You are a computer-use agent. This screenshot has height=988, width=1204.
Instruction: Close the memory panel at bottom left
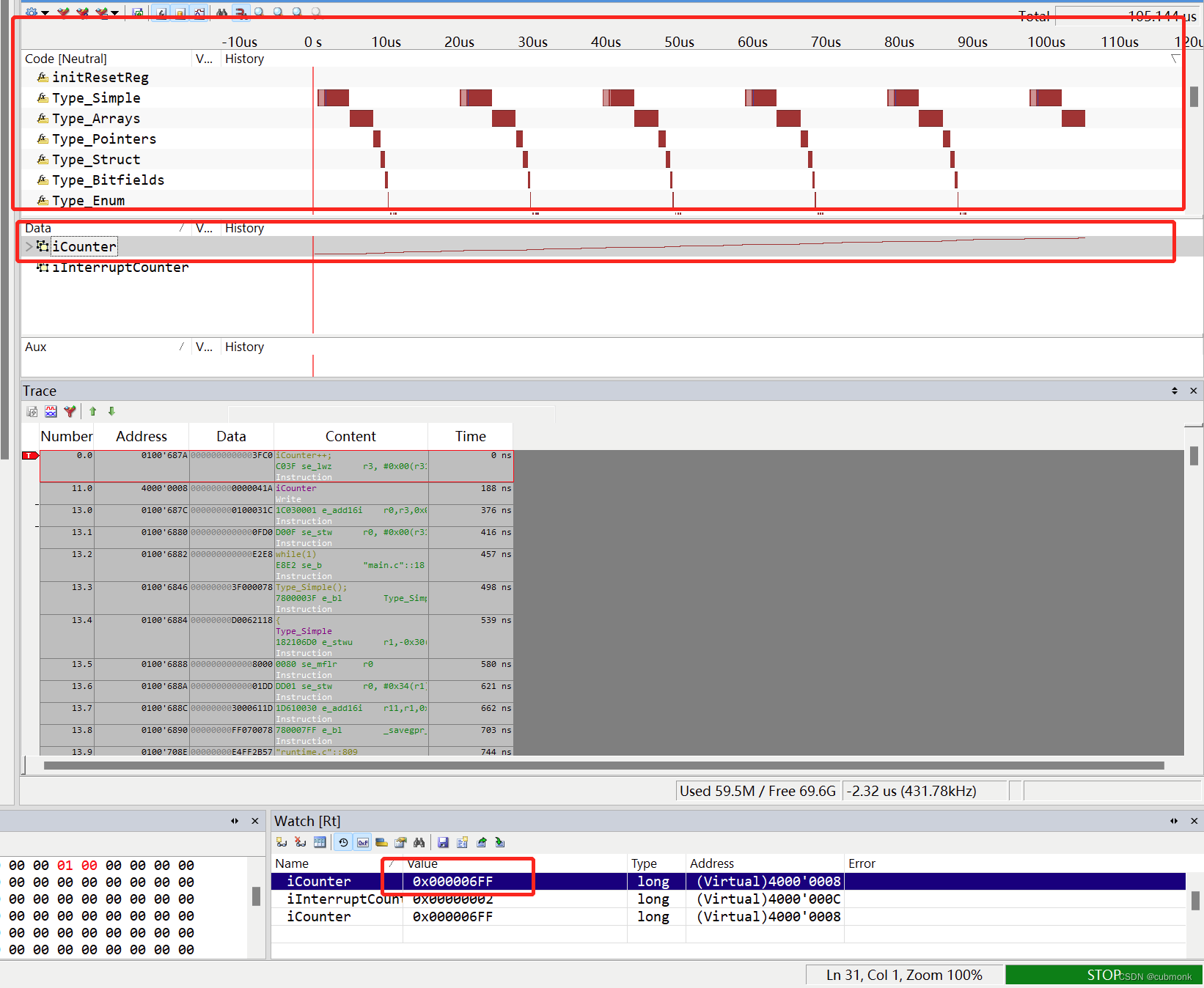point(255,821)
